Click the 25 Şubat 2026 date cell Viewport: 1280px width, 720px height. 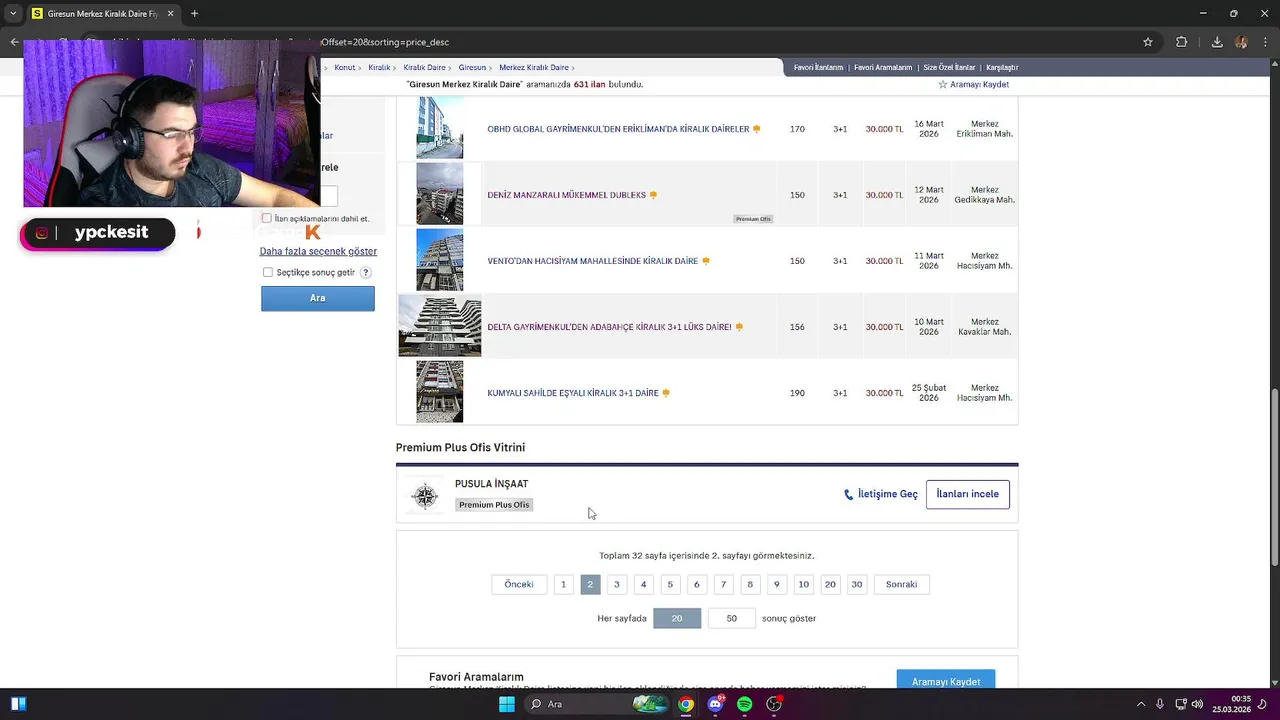click(929, 393)
